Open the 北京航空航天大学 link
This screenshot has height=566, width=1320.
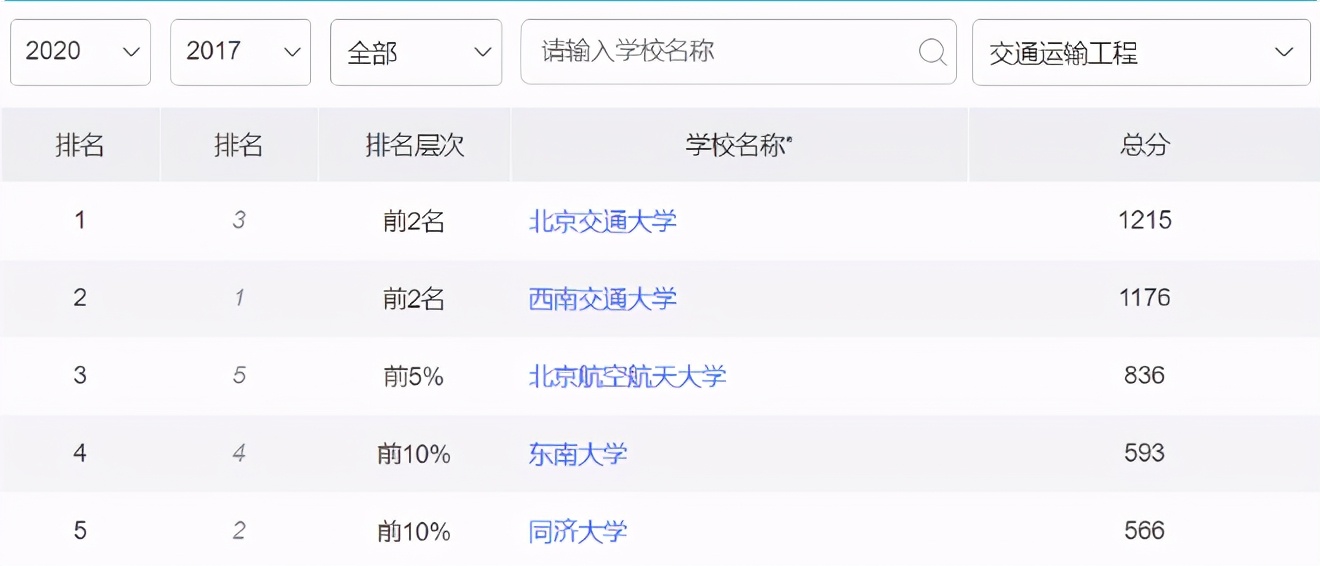coord(627,376)
